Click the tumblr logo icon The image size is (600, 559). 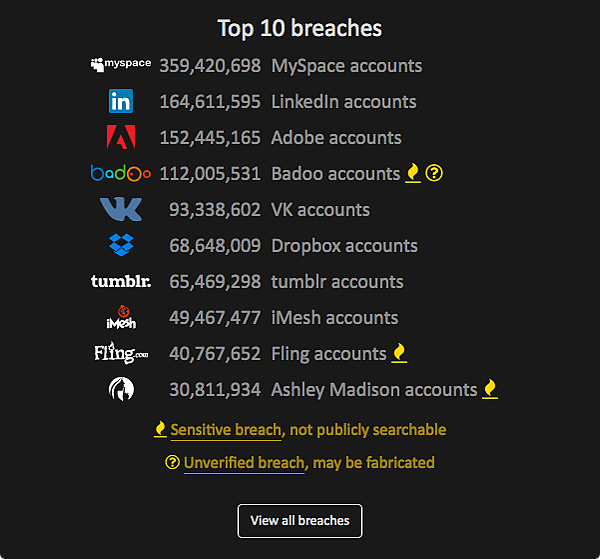120,281
